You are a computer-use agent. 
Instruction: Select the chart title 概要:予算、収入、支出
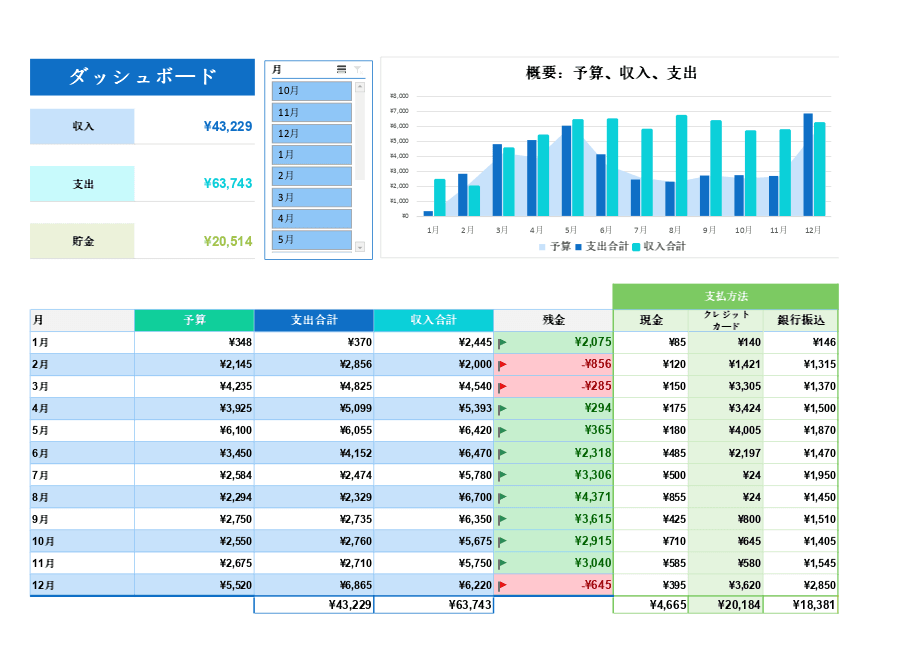click(x=610, y=73)
